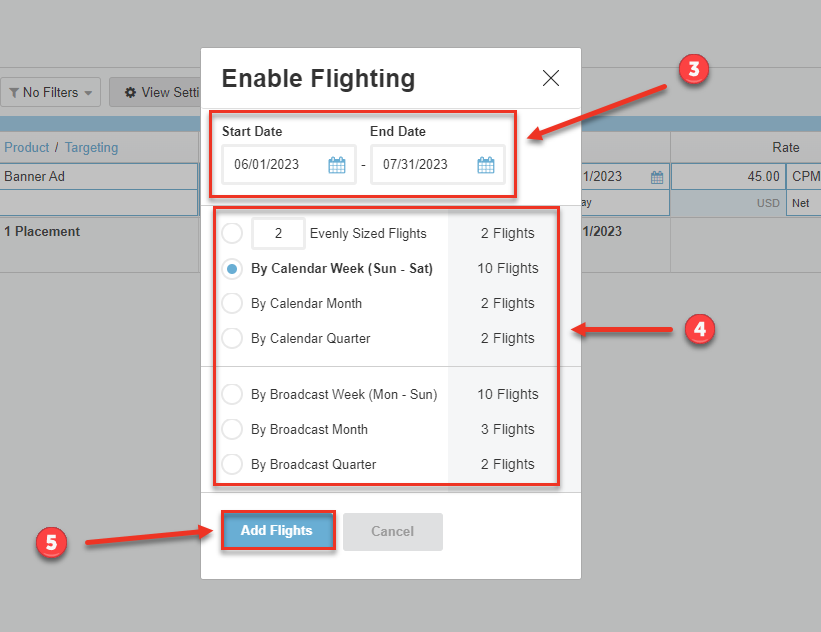Viewport: 821px width, 632px height.
Task: Select the By Broadcast Month radio option
Action: pos(232,430)
